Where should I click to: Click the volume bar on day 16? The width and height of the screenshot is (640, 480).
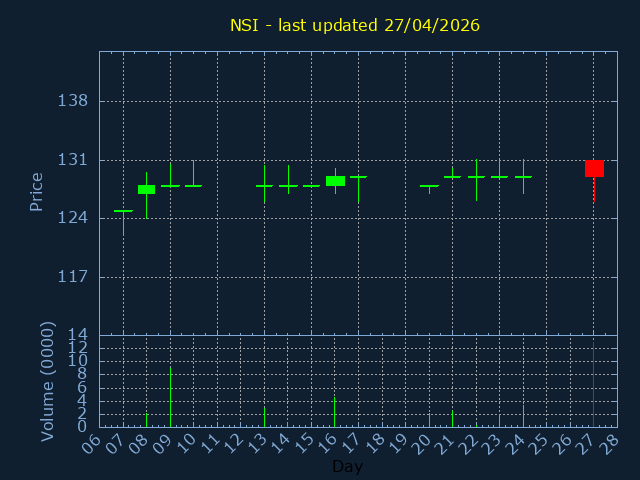[x=335, y=411]
